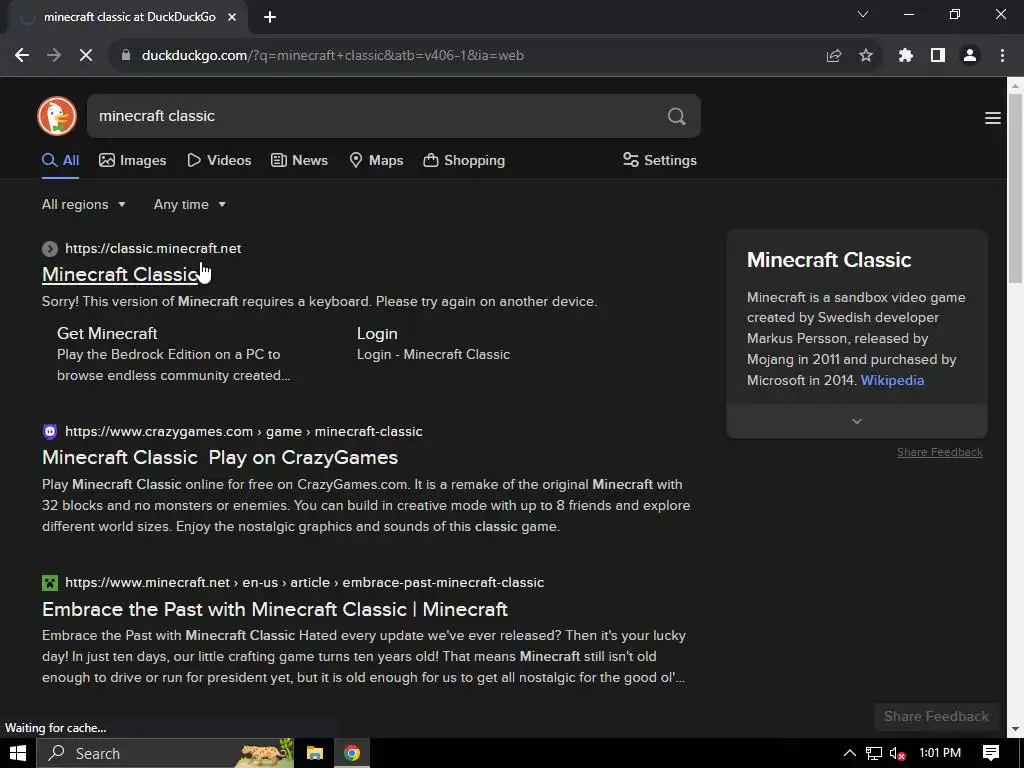Viewport: 1024px width, 768px height.
Task: Open the Windows Start menu
Action: [x=18, y=753]
